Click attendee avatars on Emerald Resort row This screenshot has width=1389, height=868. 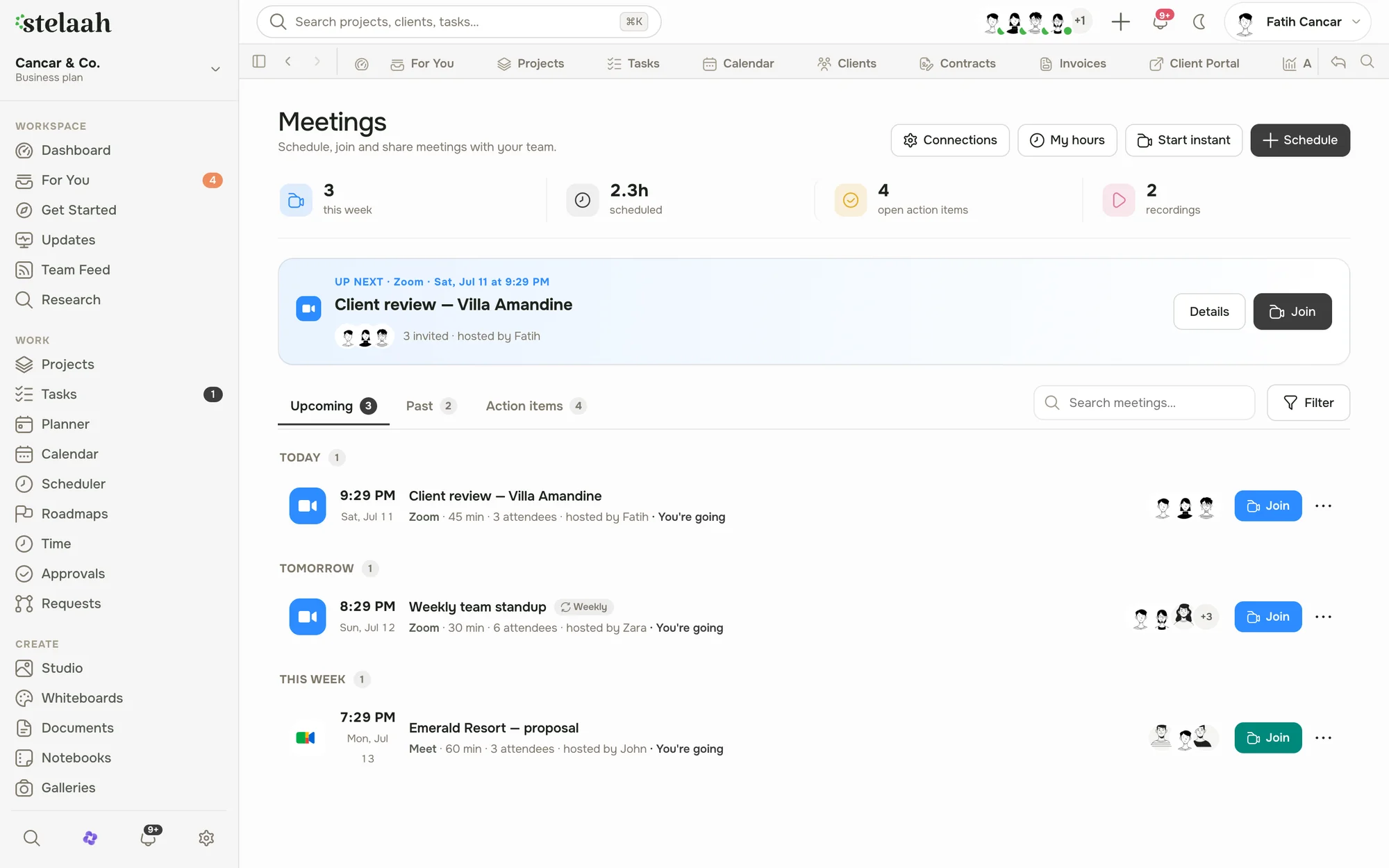1183,737
